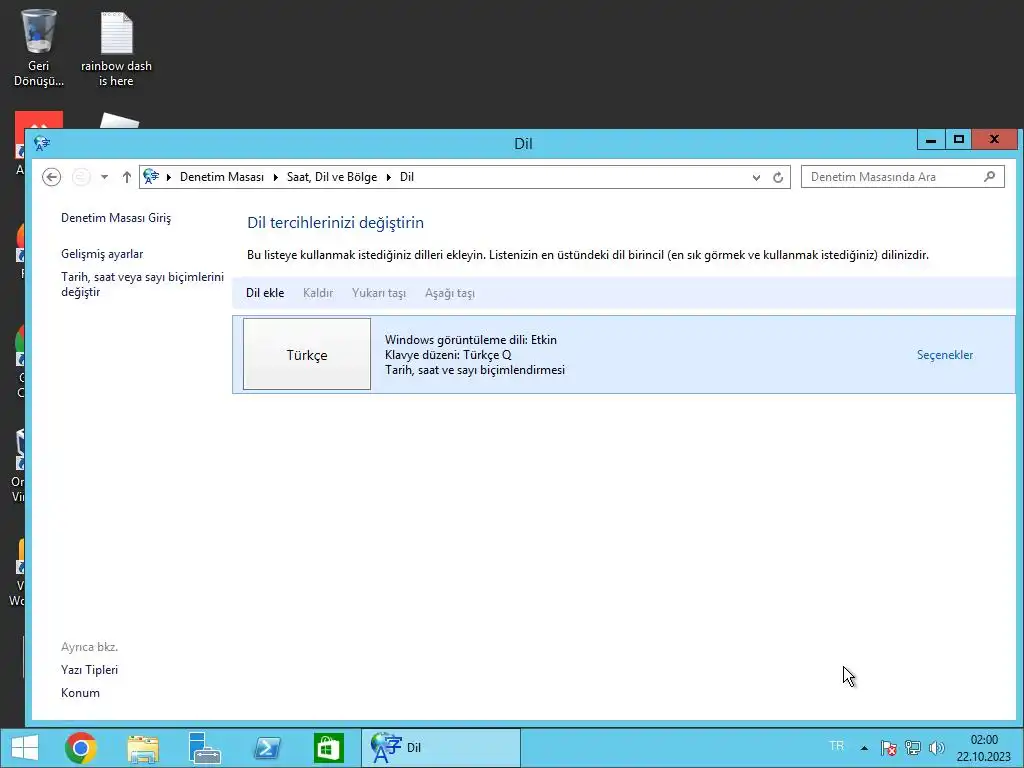Minimize the Dil window
The width and height of the screenshot is (1024, 768).
pyautogui.click(x=931, y=140)
